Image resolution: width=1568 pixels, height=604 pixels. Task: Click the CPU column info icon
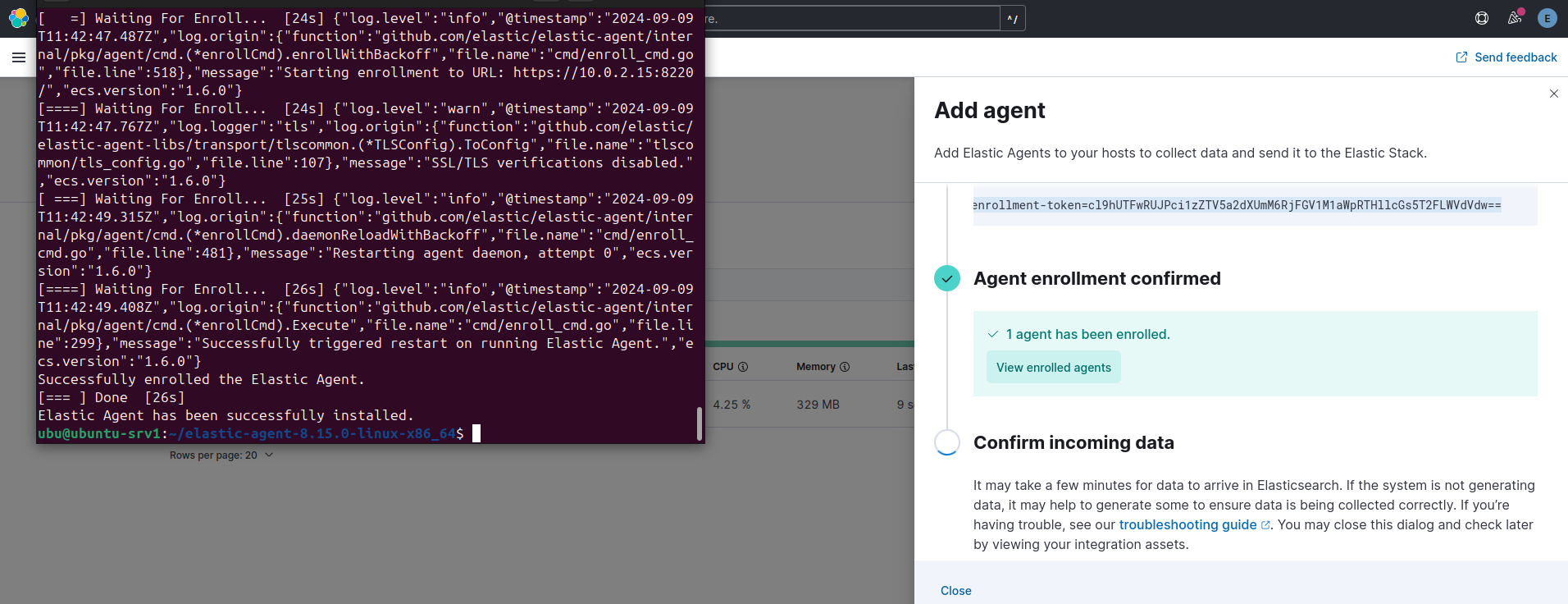[743, 367]
